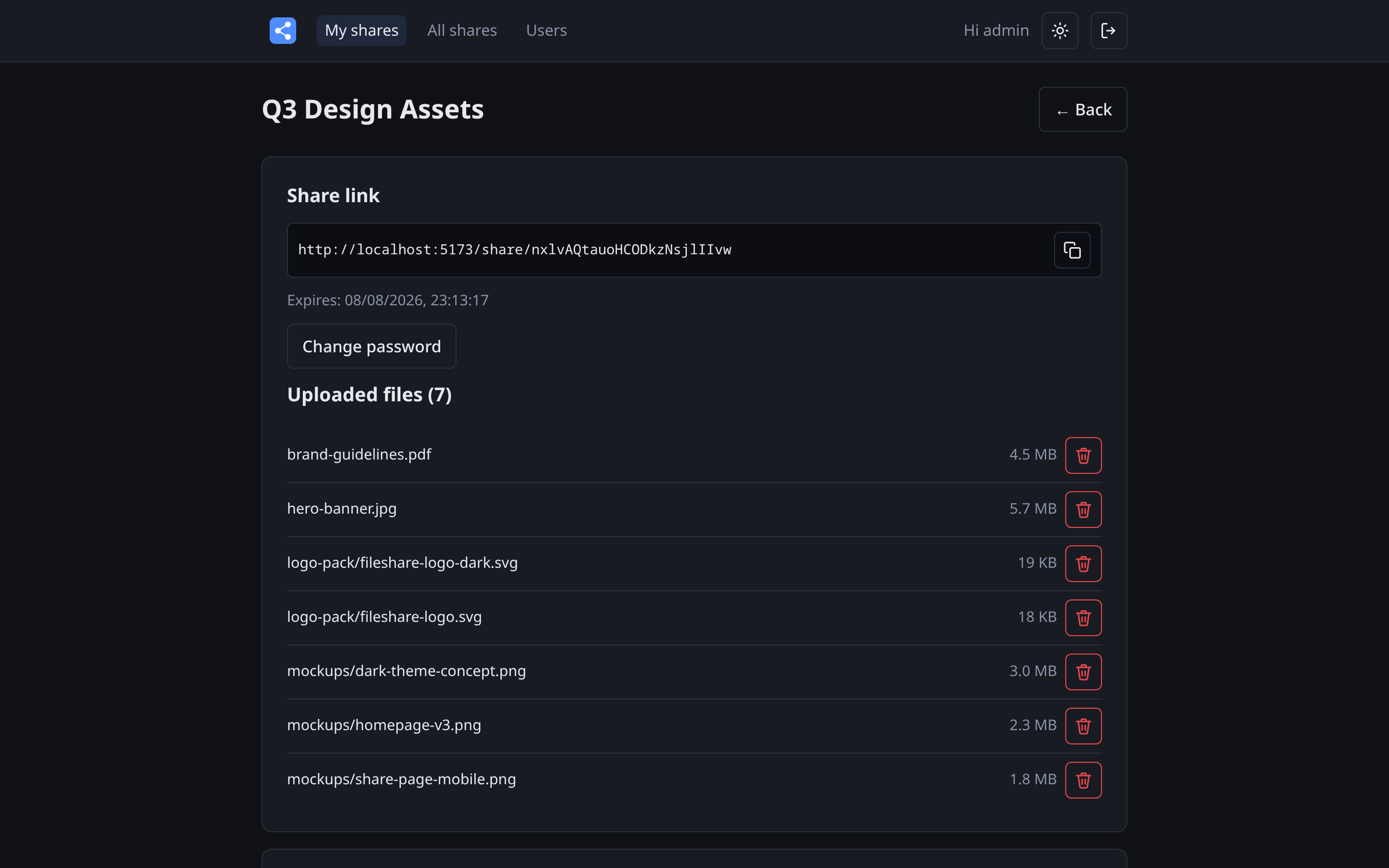The image size is (1389, 868).
Task: Delete logo-pack/fileshare-logo.svg
Action: tap(1083, 618)
